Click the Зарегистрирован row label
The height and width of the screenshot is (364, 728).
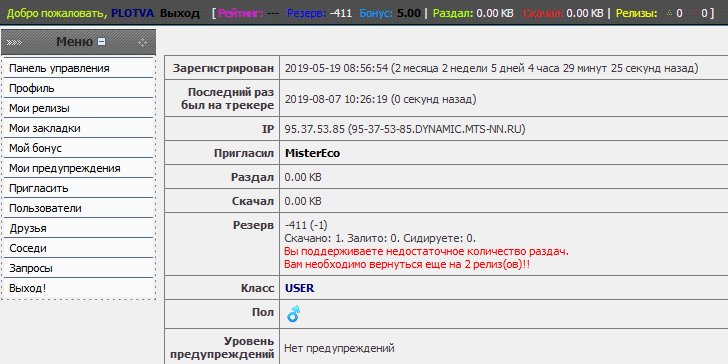click(x=223, y=68)
